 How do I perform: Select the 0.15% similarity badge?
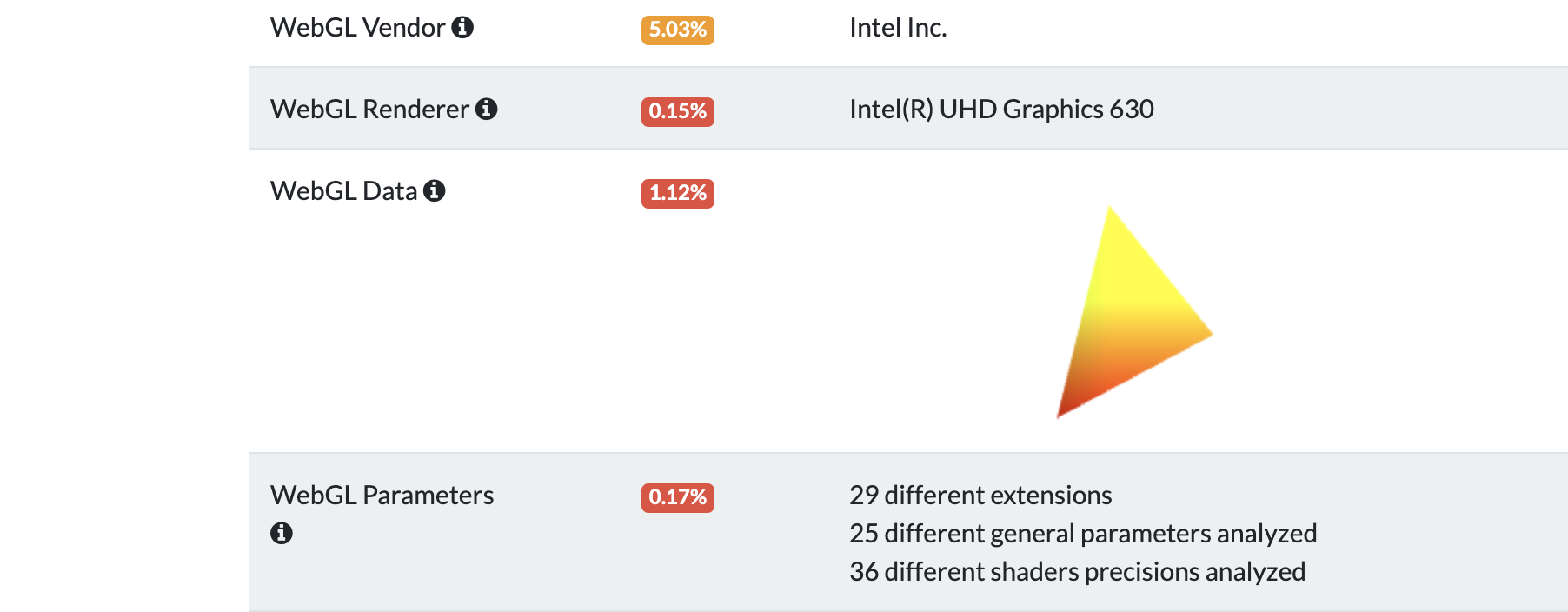[678, 111]
